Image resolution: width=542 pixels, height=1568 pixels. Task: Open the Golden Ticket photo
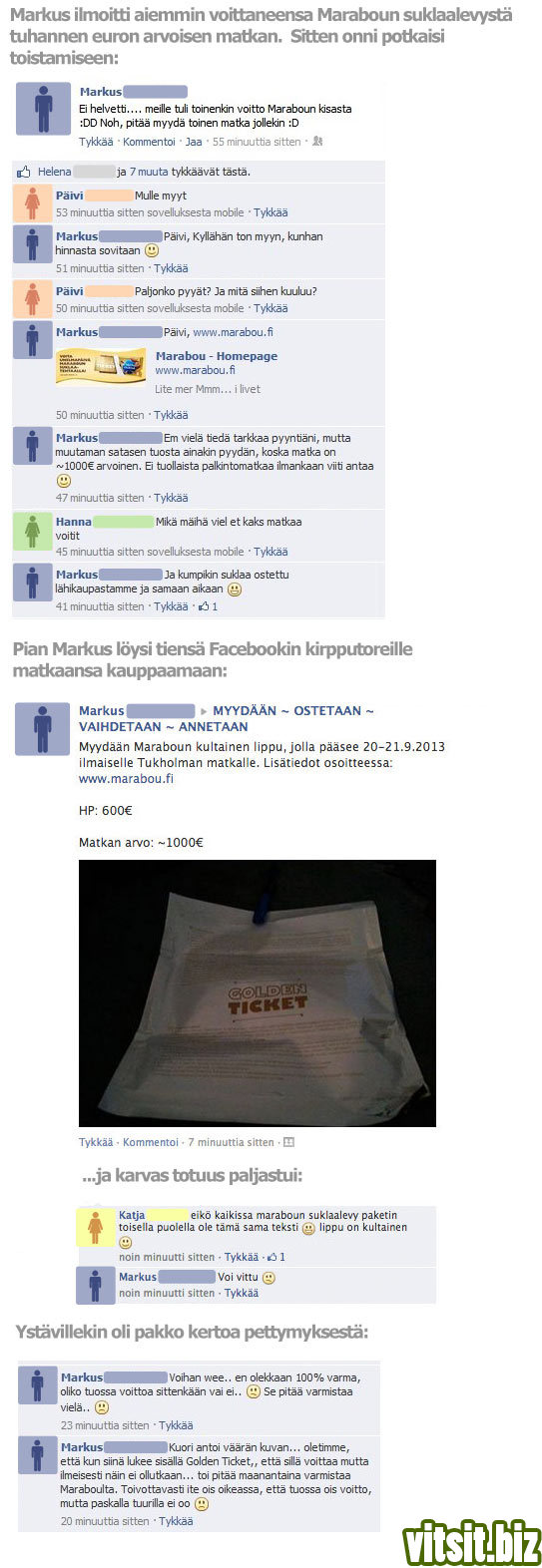258,993
